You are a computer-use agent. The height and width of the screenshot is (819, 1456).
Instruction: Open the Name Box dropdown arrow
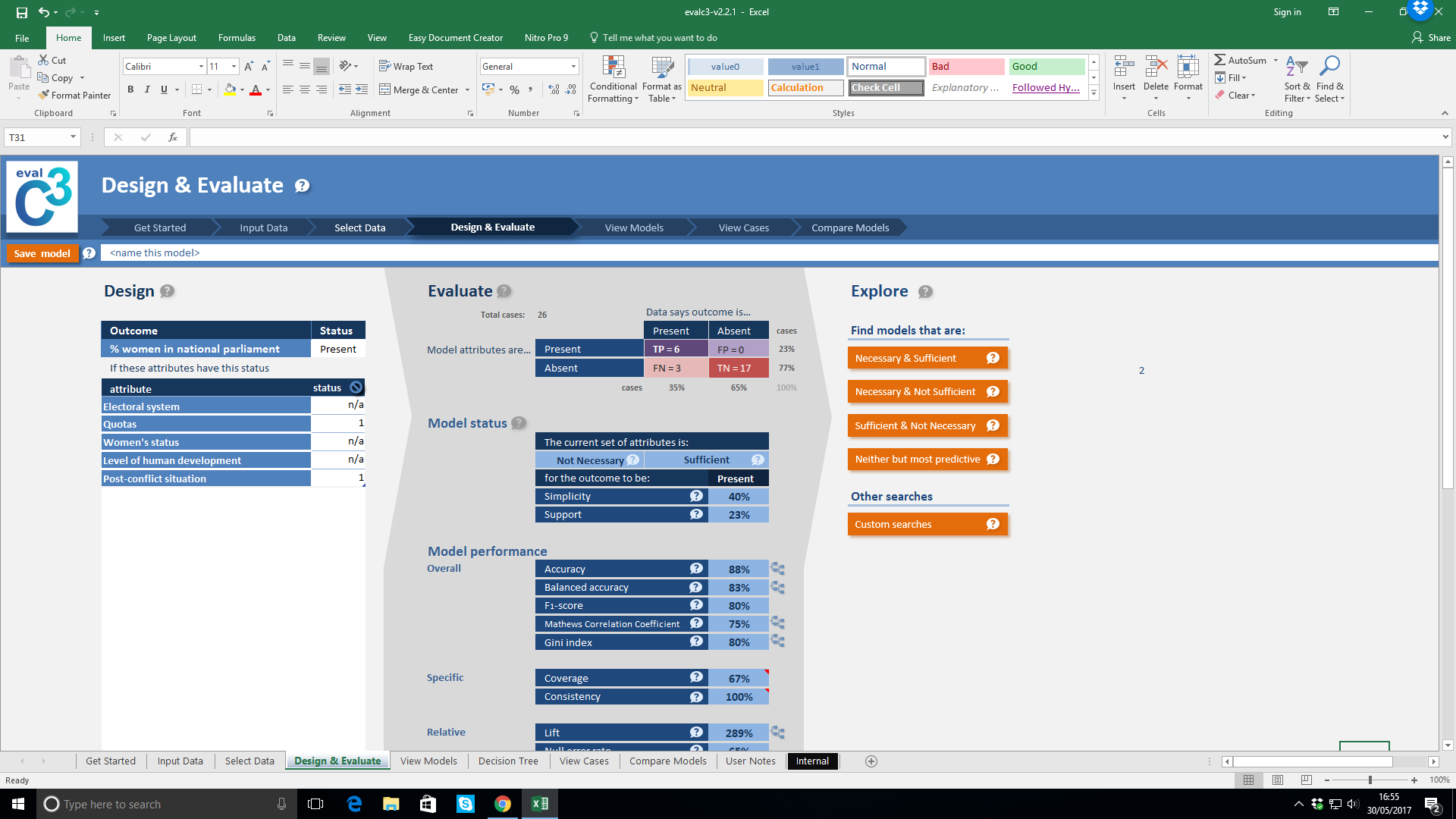[x=73, y=137]
